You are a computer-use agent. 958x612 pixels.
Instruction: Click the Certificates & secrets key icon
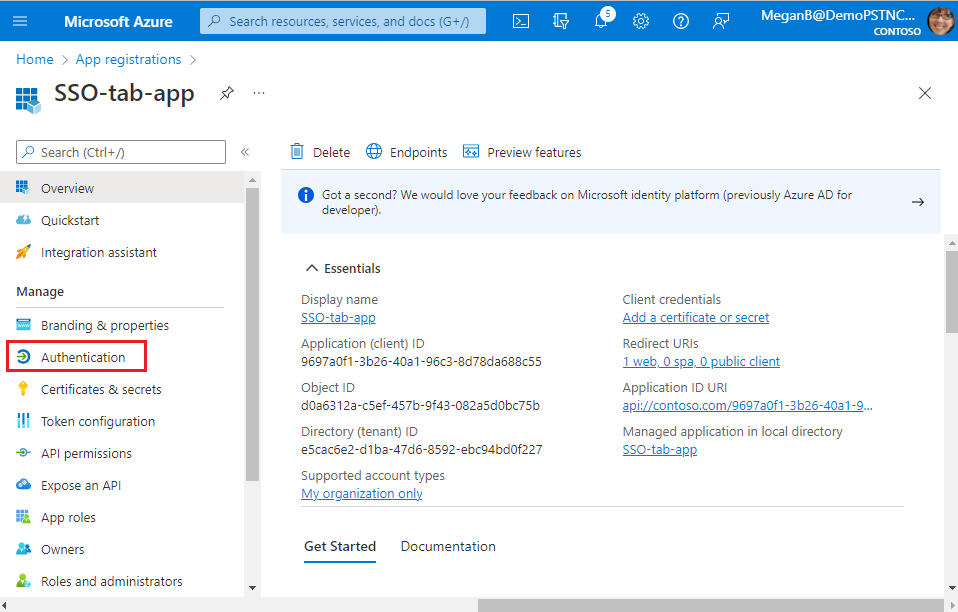tap(23, 388)
